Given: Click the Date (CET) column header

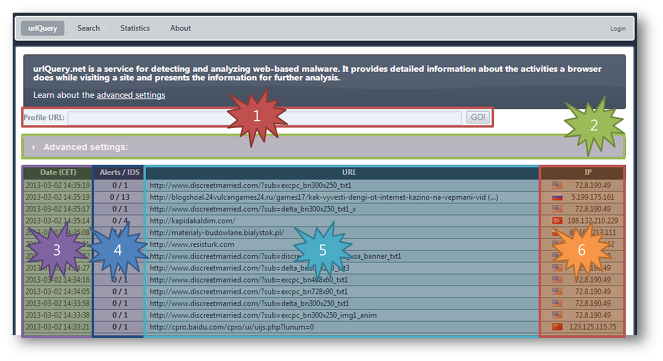Looking at the screenshot, I should (58, 172).
